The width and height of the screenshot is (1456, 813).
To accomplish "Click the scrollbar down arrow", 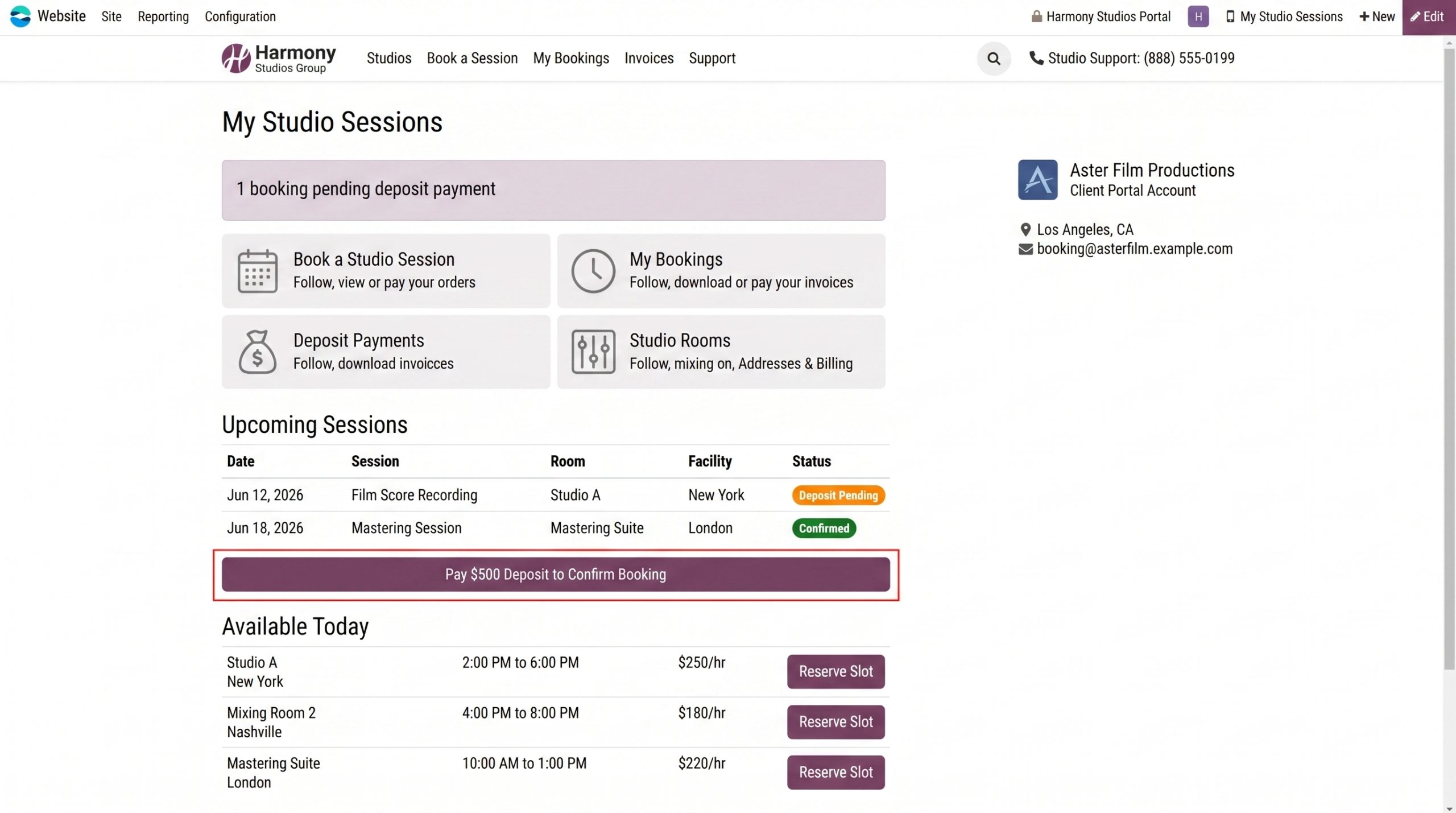I will click(x=1449, y=808).
